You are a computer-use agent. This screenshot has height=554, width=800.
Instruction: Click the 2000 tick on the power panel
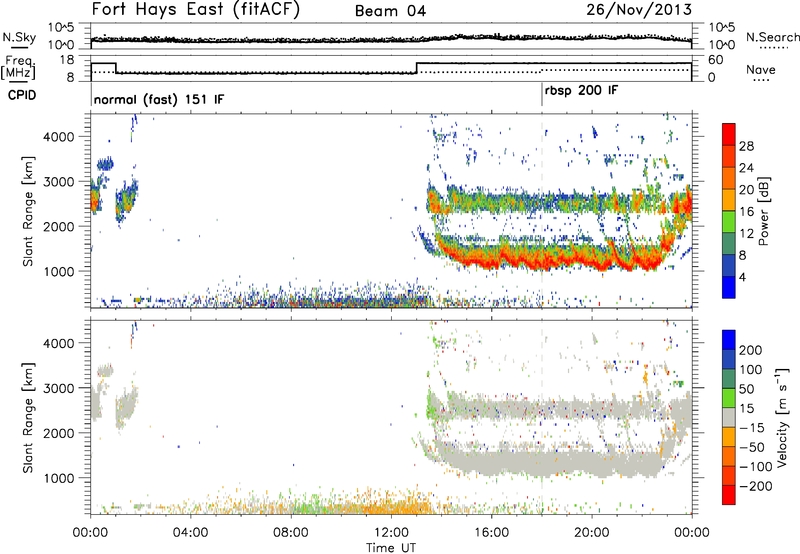(59, 226)
